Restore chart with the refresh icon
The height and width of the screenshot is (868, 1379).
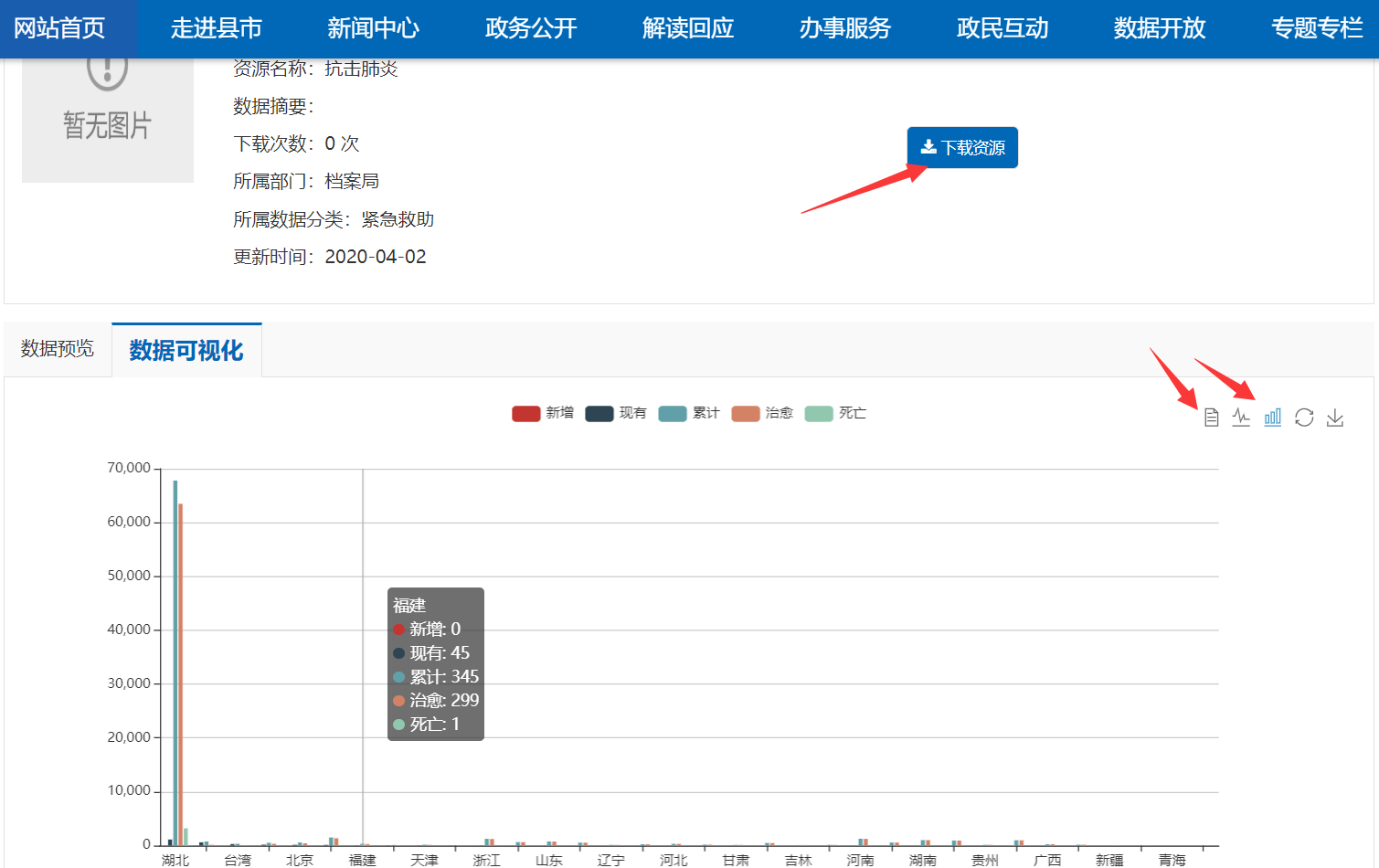pos(1304,418)
